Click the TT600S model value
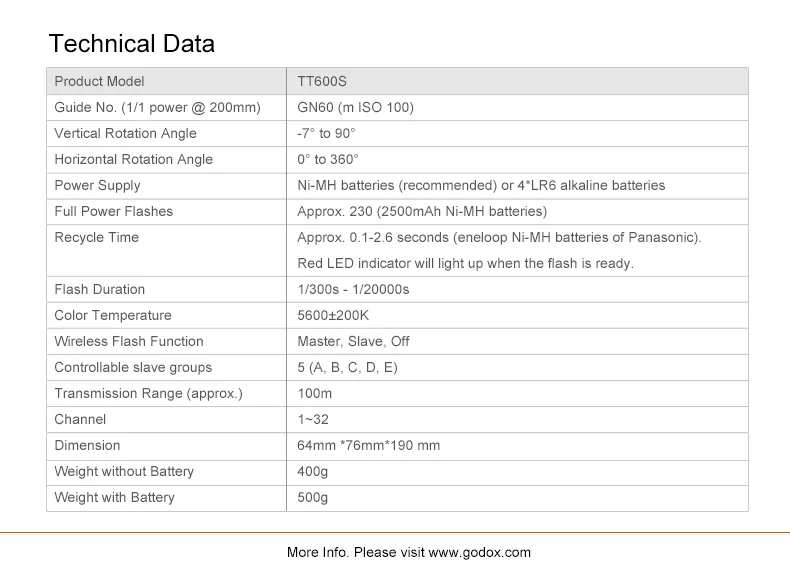This screenshot has width=790, height=579. click(x=322, y=81)
